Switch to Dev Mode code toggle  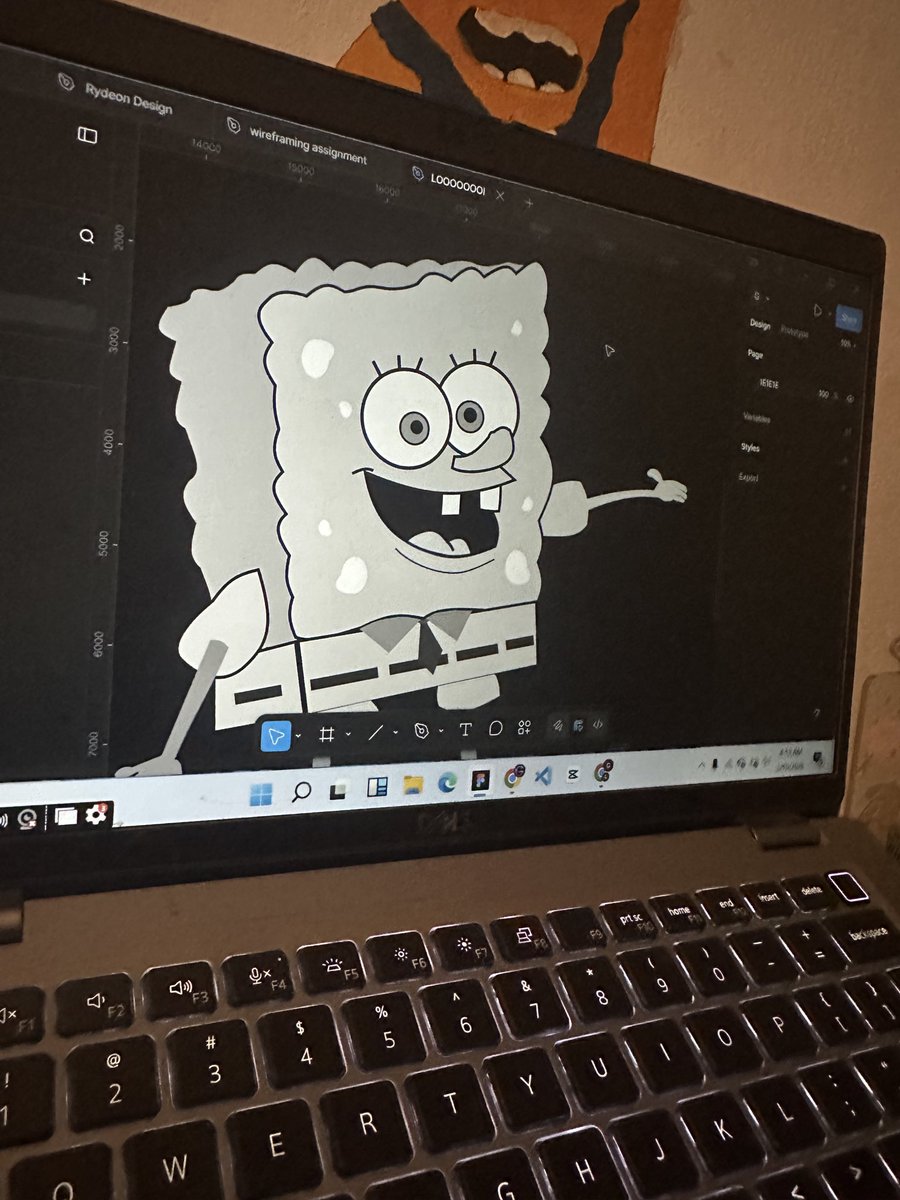tap(598, 725)
